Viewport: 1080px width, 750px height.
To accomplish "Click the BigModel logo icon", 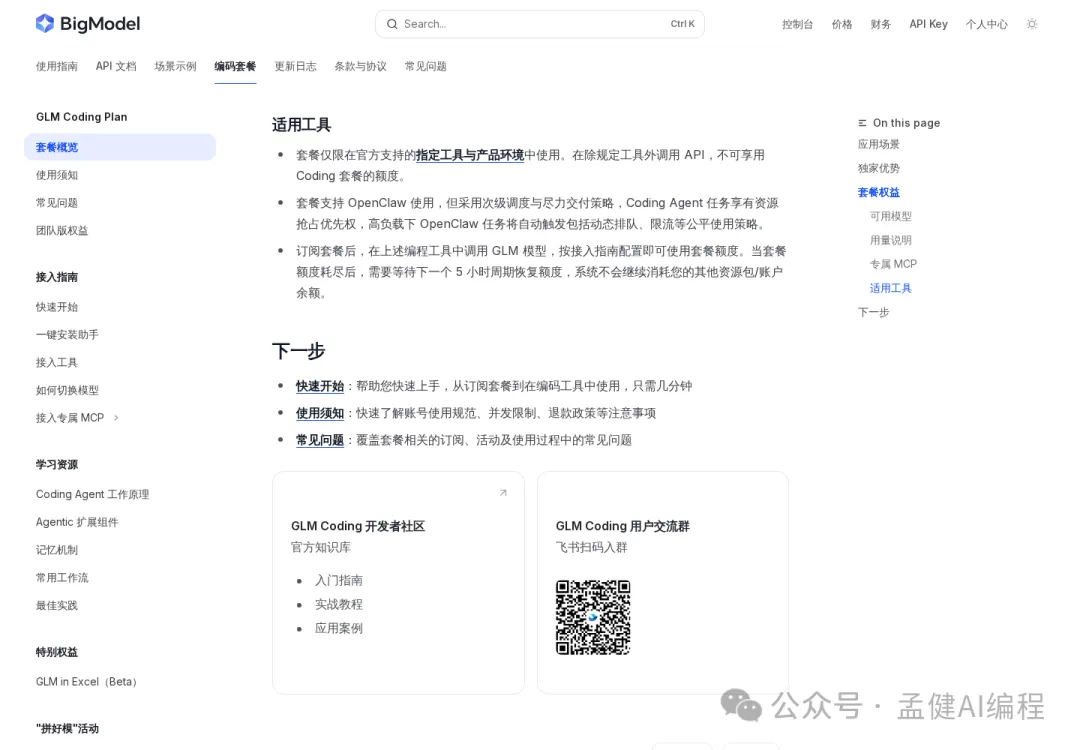I will 45,23.
